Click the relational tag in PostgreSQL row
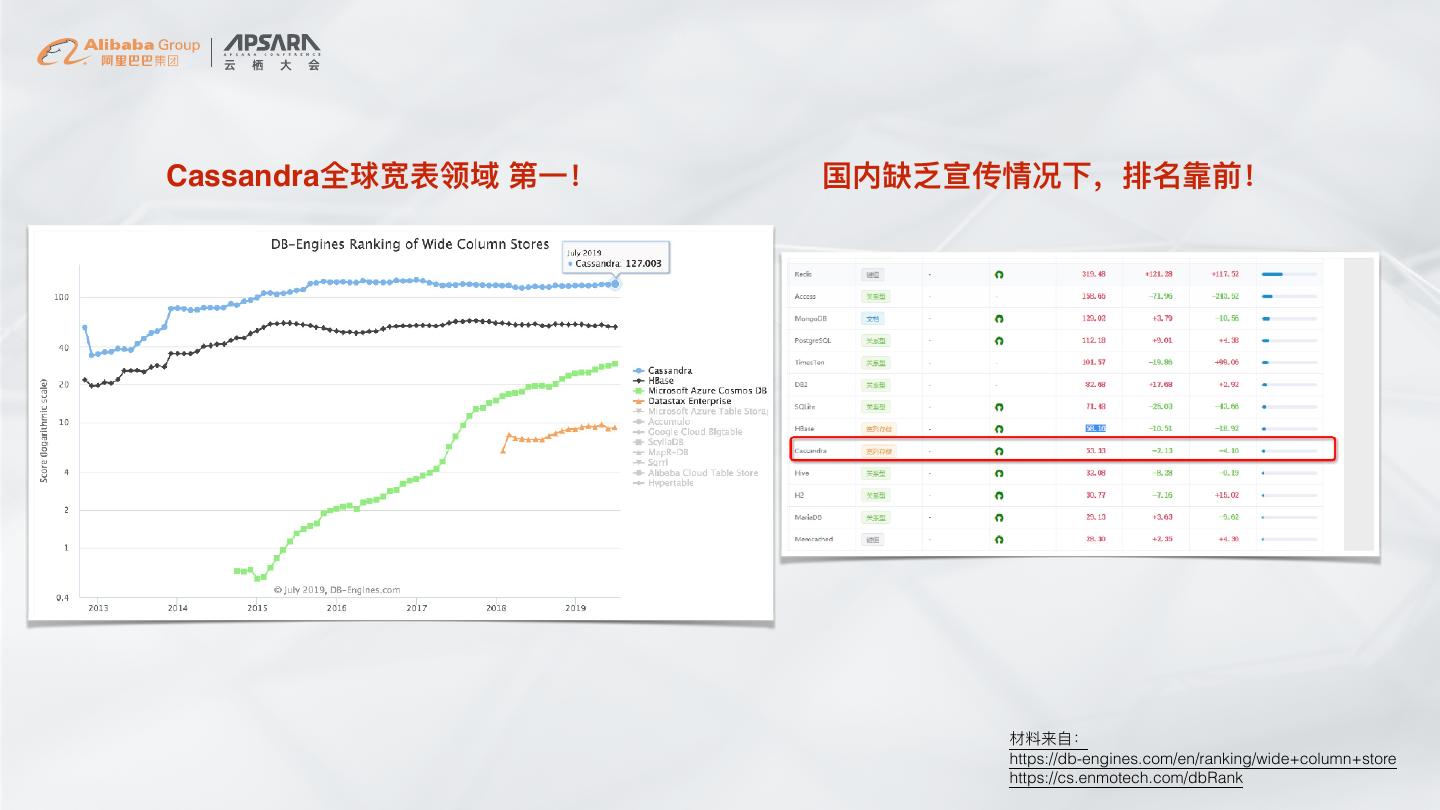This screenshot has width=1440, height=810. (876, 340)
